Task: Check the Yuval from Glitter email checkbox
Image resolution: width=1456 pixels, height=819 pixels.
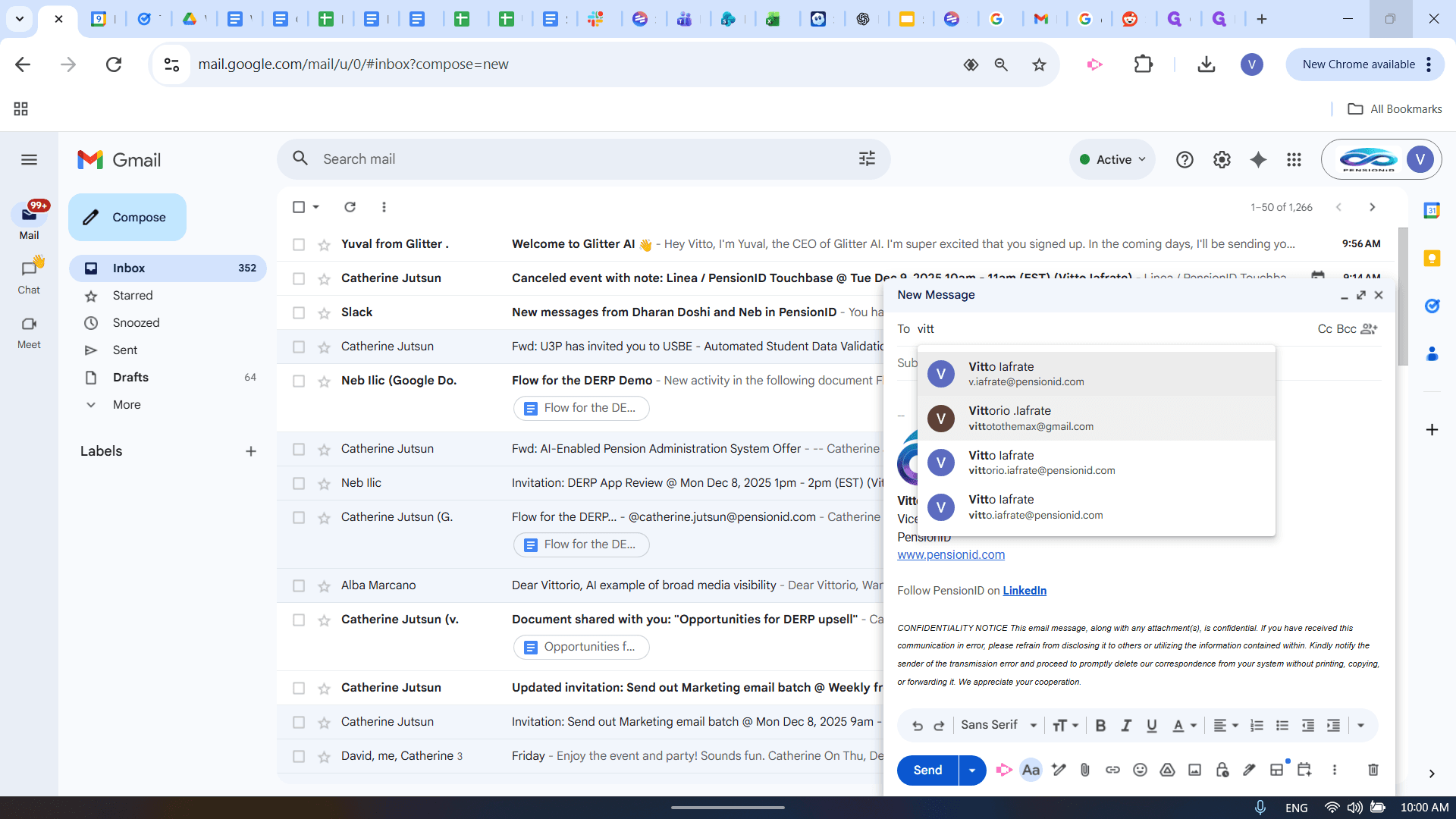Action: [299, 244]
